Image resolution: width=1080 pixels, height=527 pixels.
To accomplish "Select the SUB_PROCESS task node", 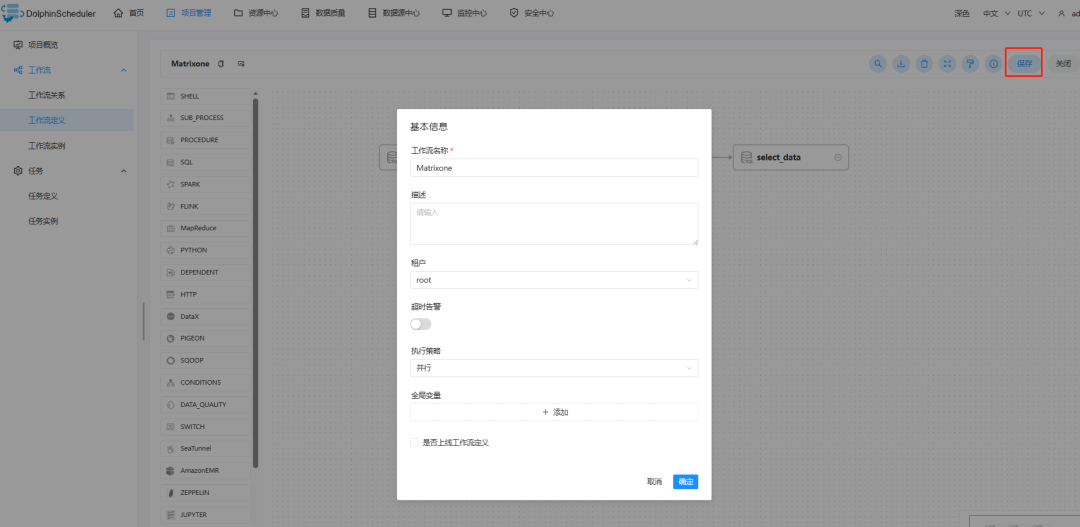I will pyautogui.click(x=205, y=118).
